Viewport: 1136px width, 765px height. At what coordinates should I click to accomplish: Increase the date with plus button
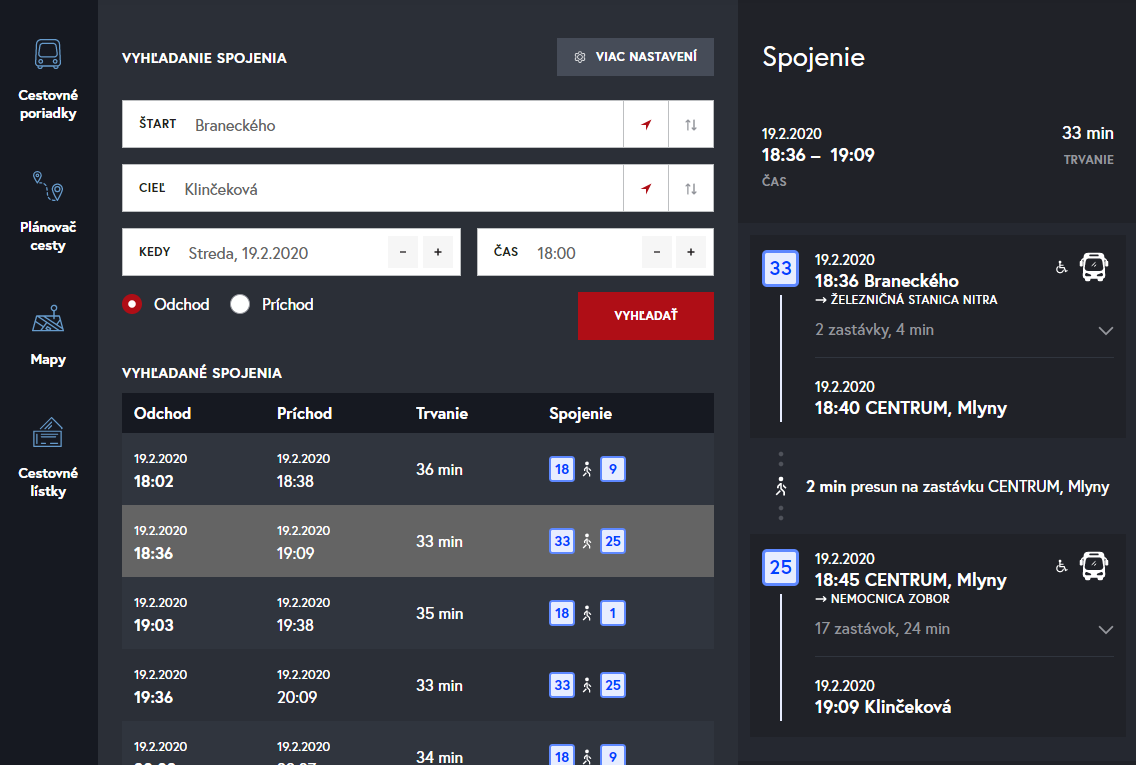tap(437, 252)
